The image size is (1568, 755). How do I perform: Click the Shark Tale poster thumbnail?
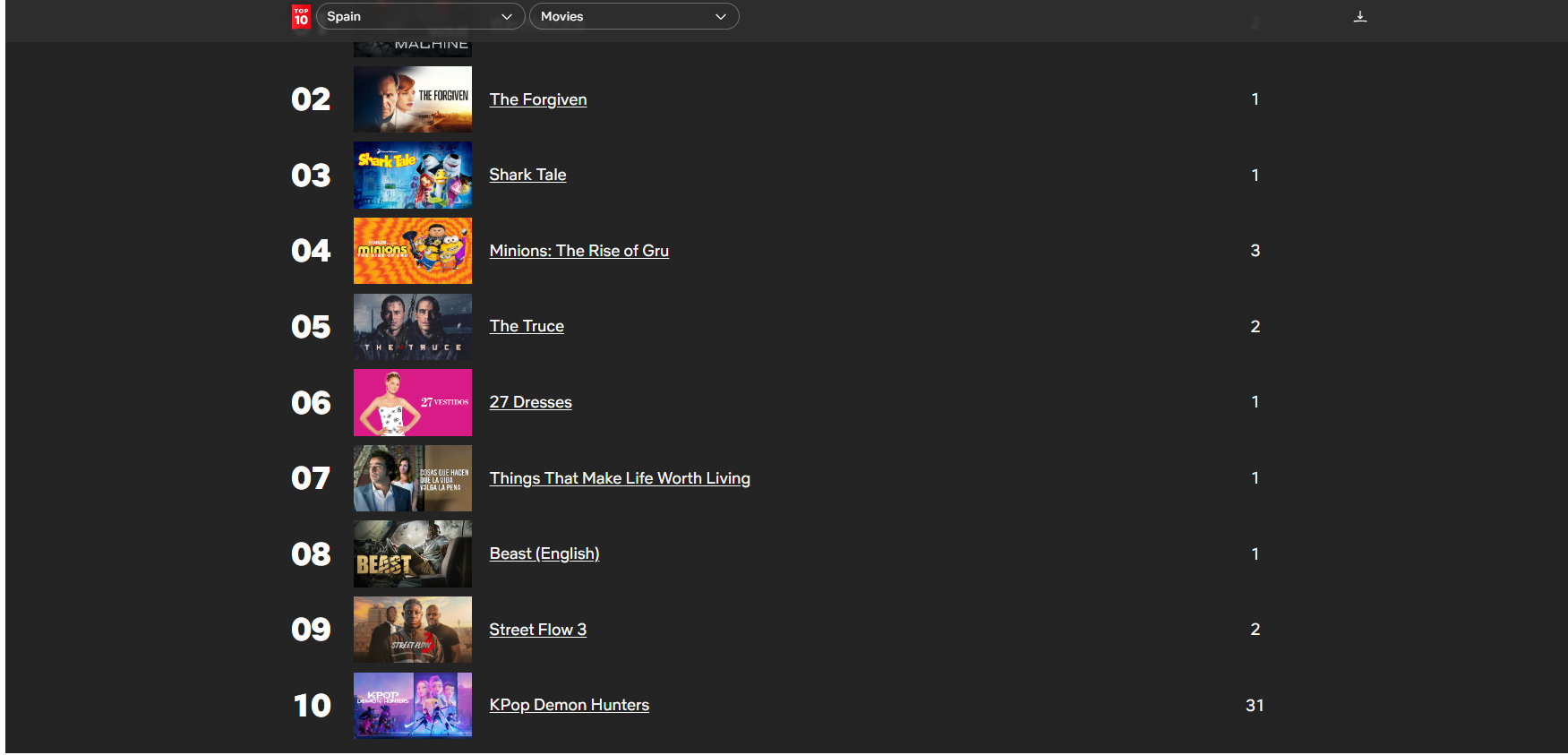(x=412, y=175)
